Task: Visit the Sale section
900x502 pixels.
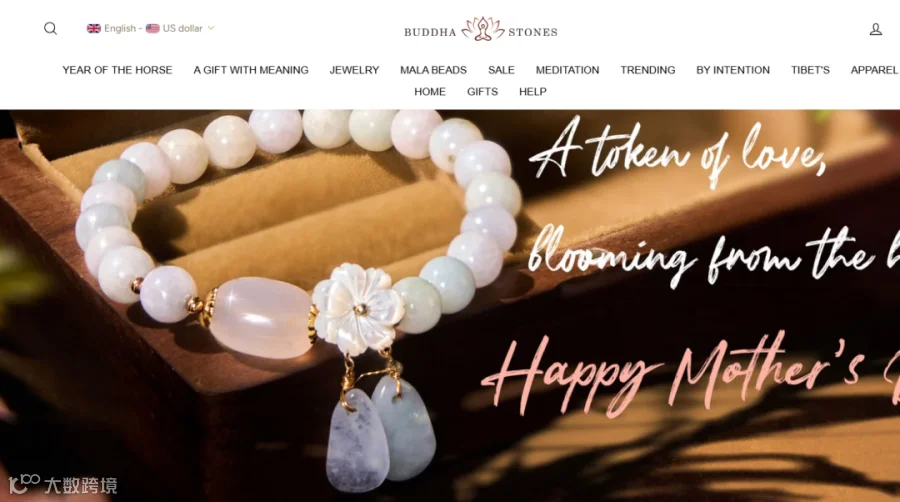Action: point(501,70)
